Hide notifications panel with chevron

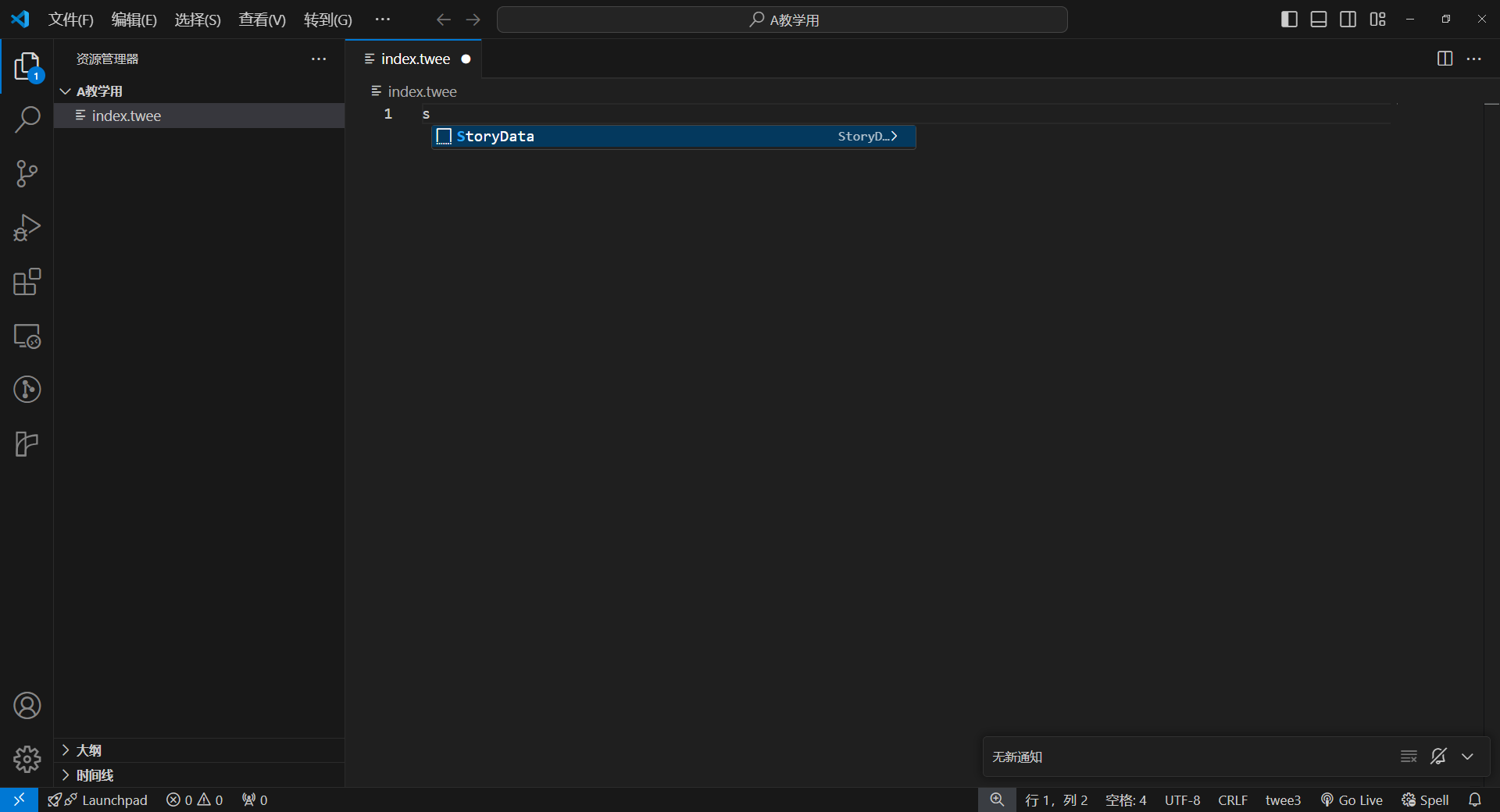(1468, 757)
